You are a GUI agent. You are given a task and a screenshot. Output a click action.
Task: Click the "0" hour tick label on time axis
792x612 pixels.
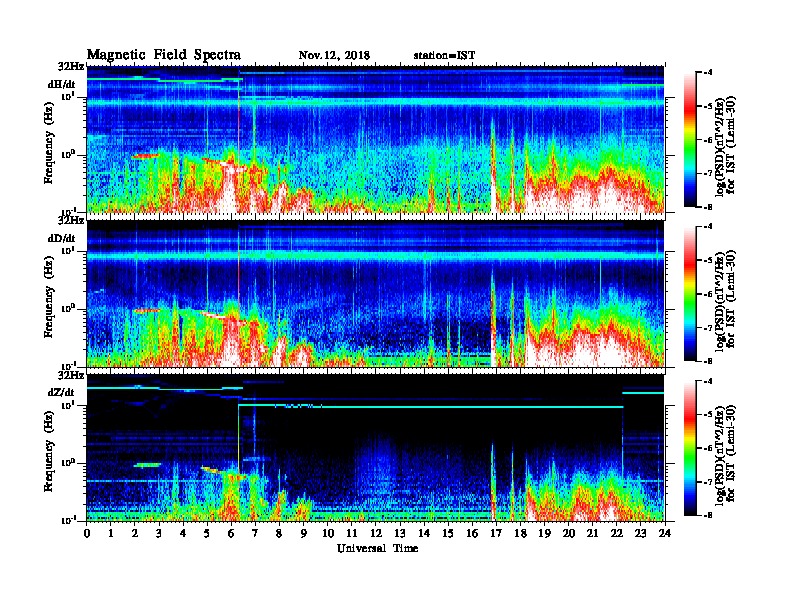[87, 533]
